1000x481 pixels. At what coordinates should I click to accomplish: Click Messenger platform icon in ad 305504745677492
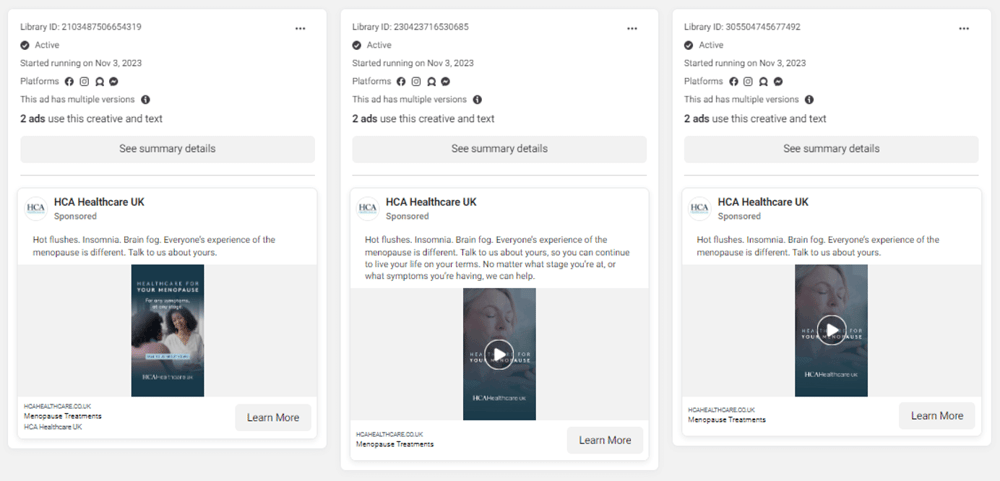[778, 82]
